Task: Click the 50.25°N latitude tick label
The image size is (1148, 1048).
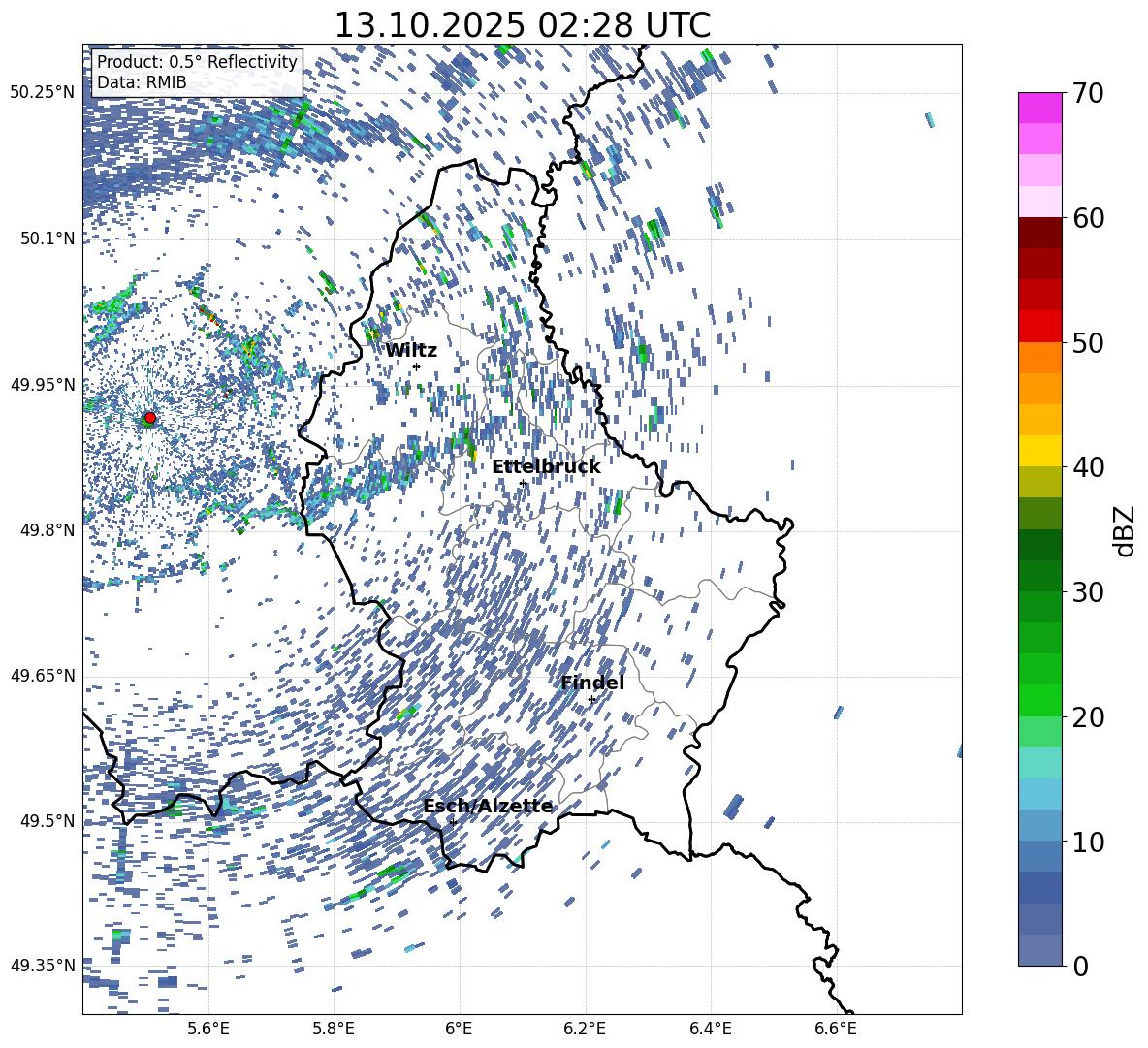Action: point(42,92)
